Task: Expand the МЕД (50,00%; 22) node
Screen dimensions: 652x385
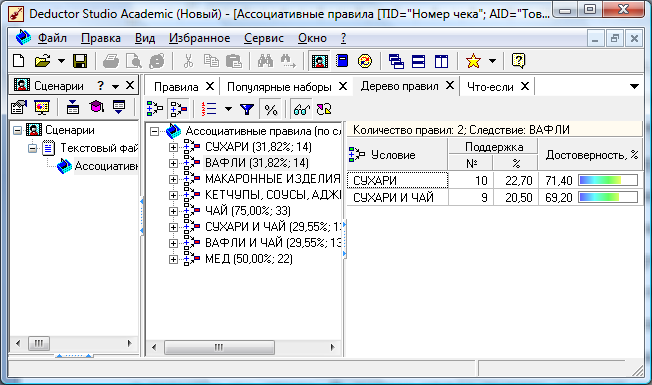Action: click(173, 259)
